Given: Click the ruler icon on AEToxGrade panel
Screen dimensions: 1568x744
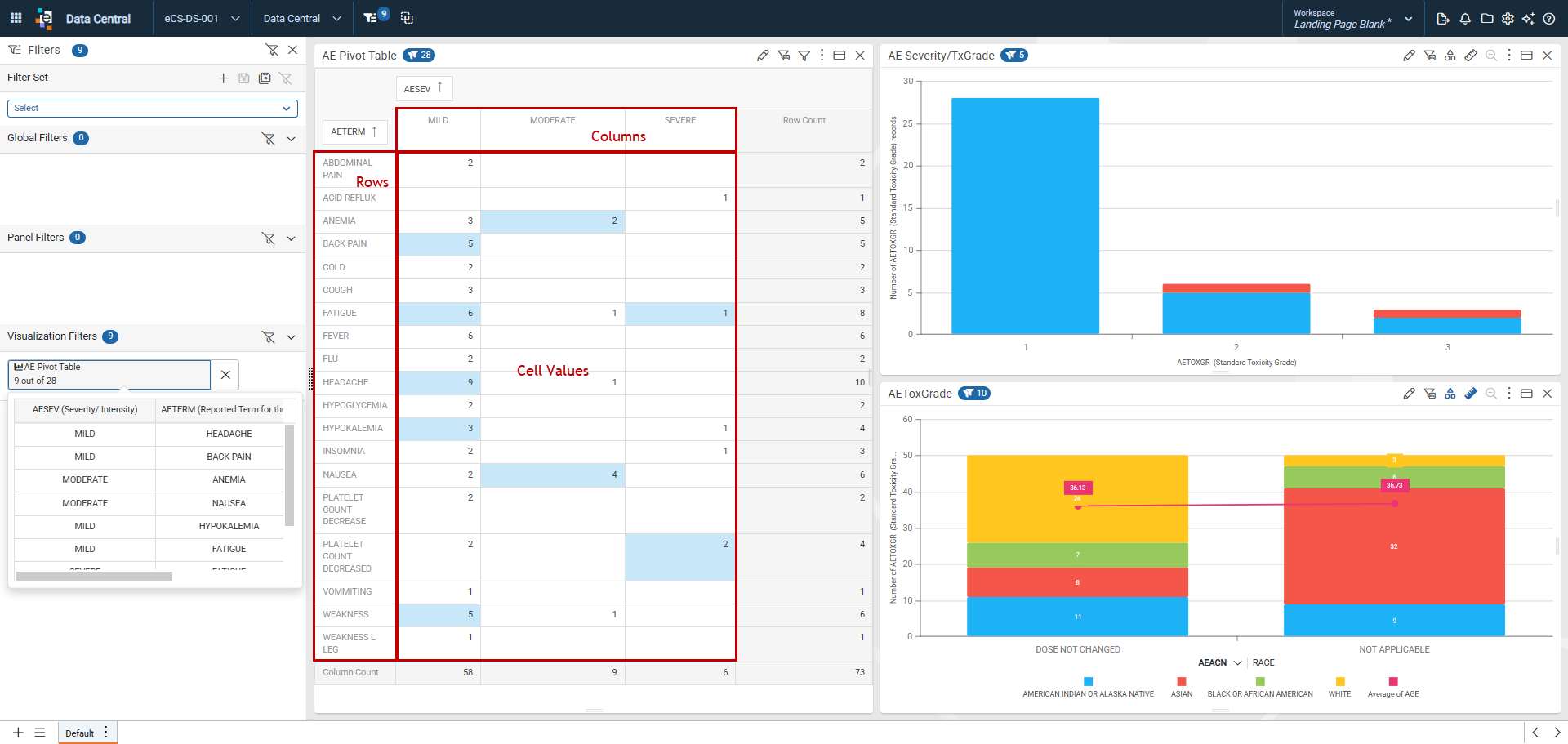Looking at the screenshot, I should click(1471, 394).
